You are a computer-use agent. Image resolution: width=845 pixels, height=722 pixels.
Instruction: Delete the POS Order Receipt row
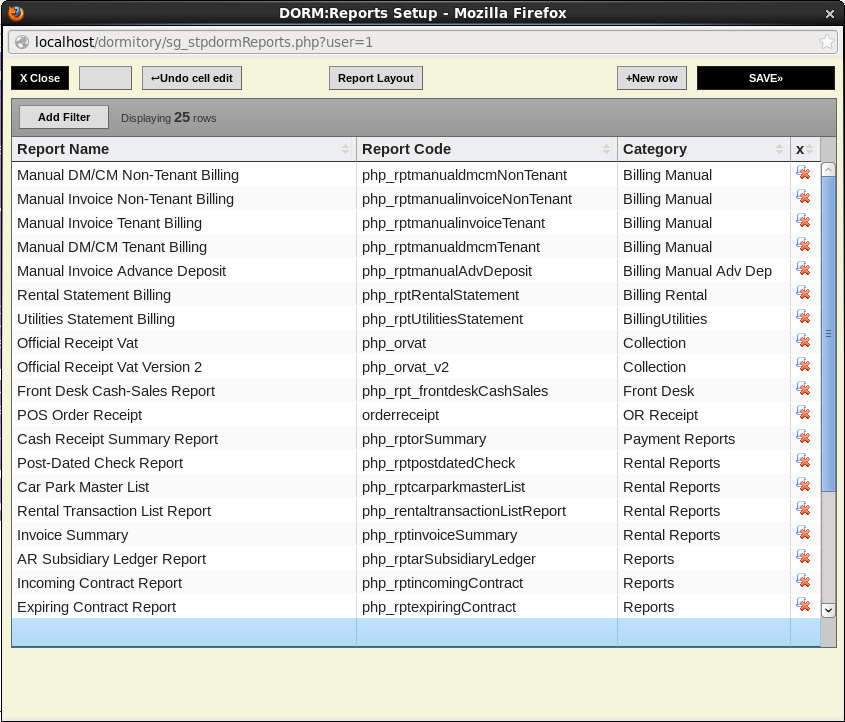point(803,413)
